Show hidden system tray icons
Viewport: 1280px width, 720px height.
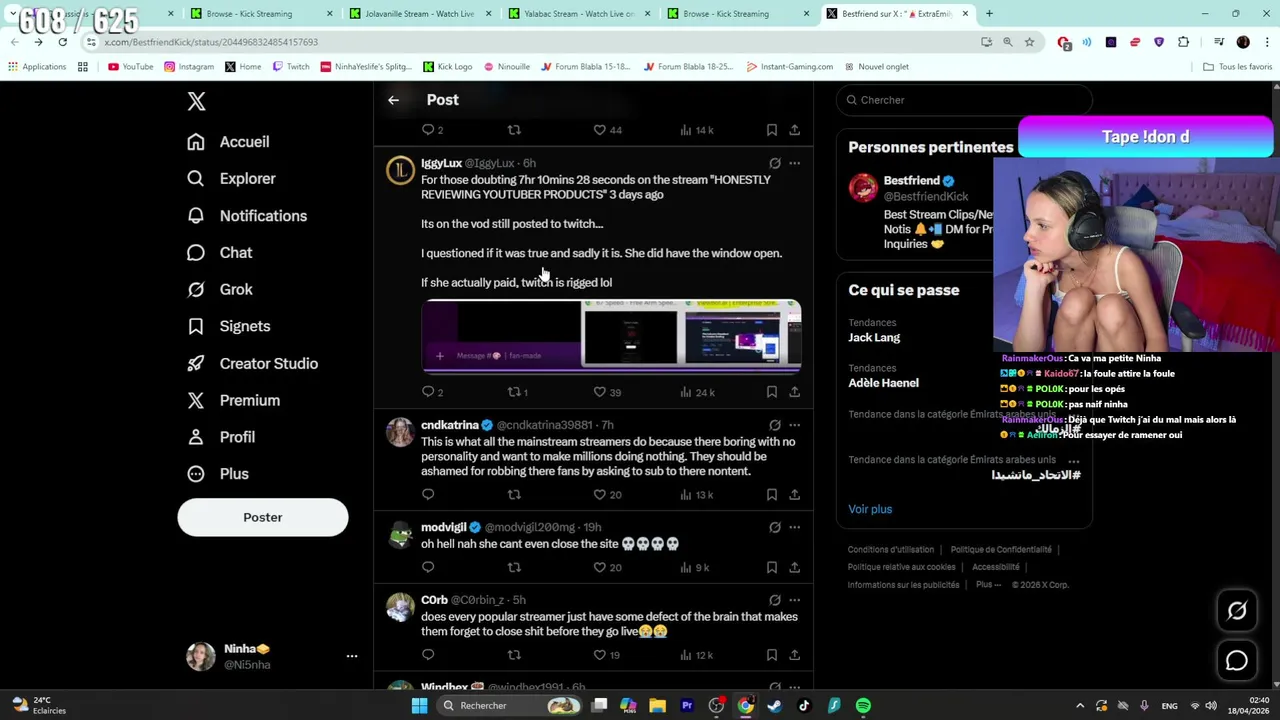1079,706
